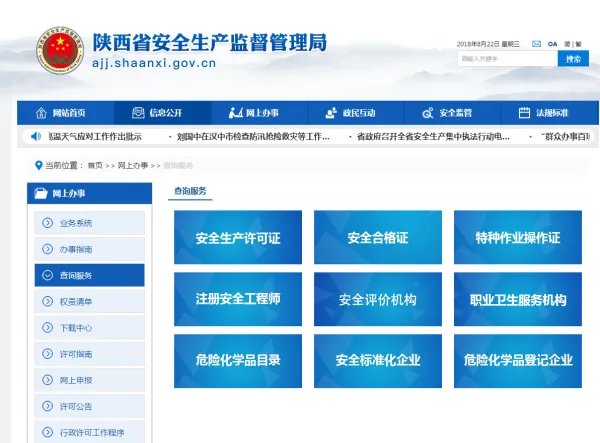Open the 权责清单 sidebar label
Screen dimensions: 600x443
(x=76, y=302)
